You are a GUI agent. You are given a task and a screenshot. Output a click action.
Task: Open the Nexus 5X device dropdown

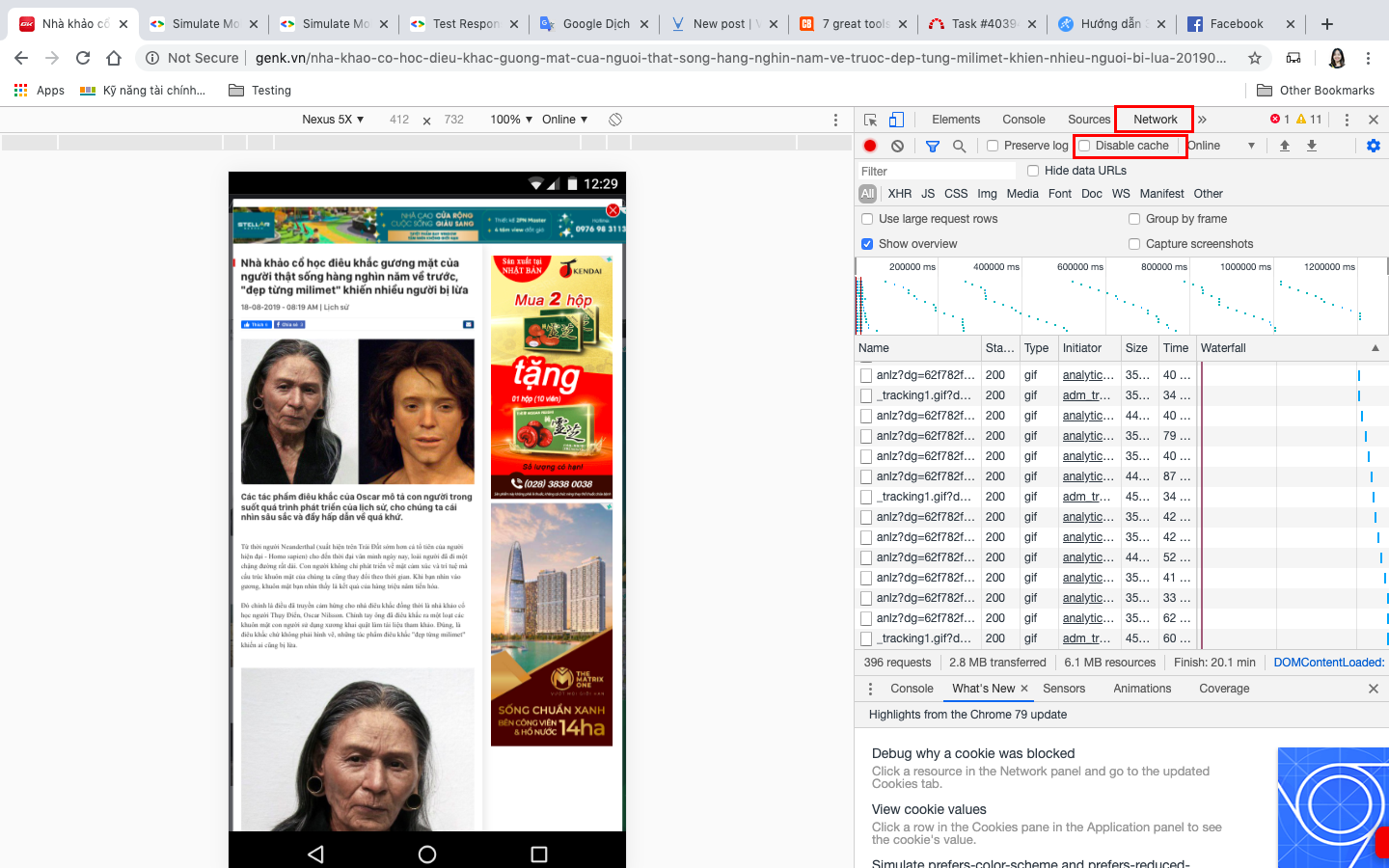pos(333,120)
